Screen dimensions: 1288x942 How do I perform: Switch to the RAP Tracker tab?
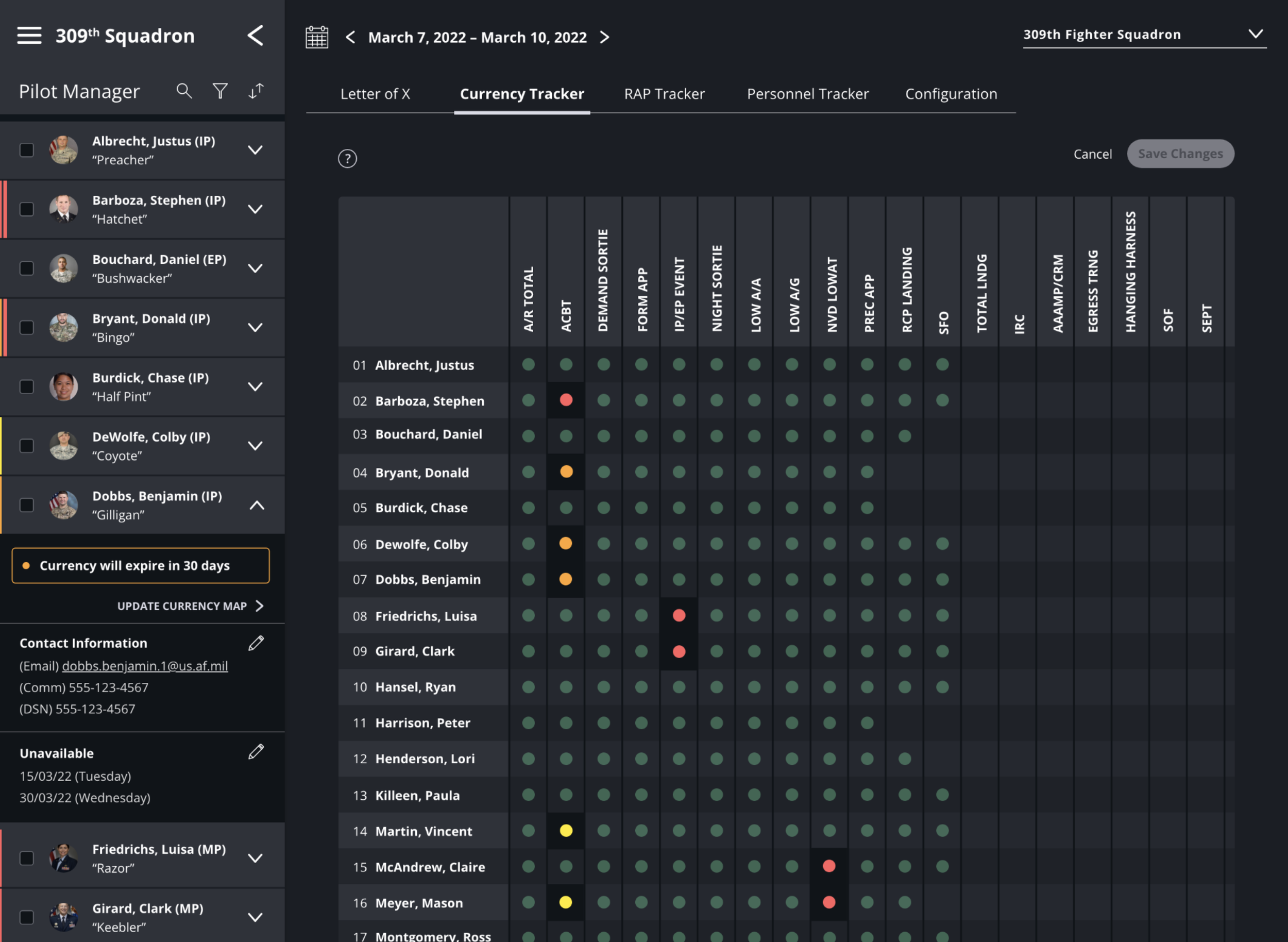[x=664, y=94]
